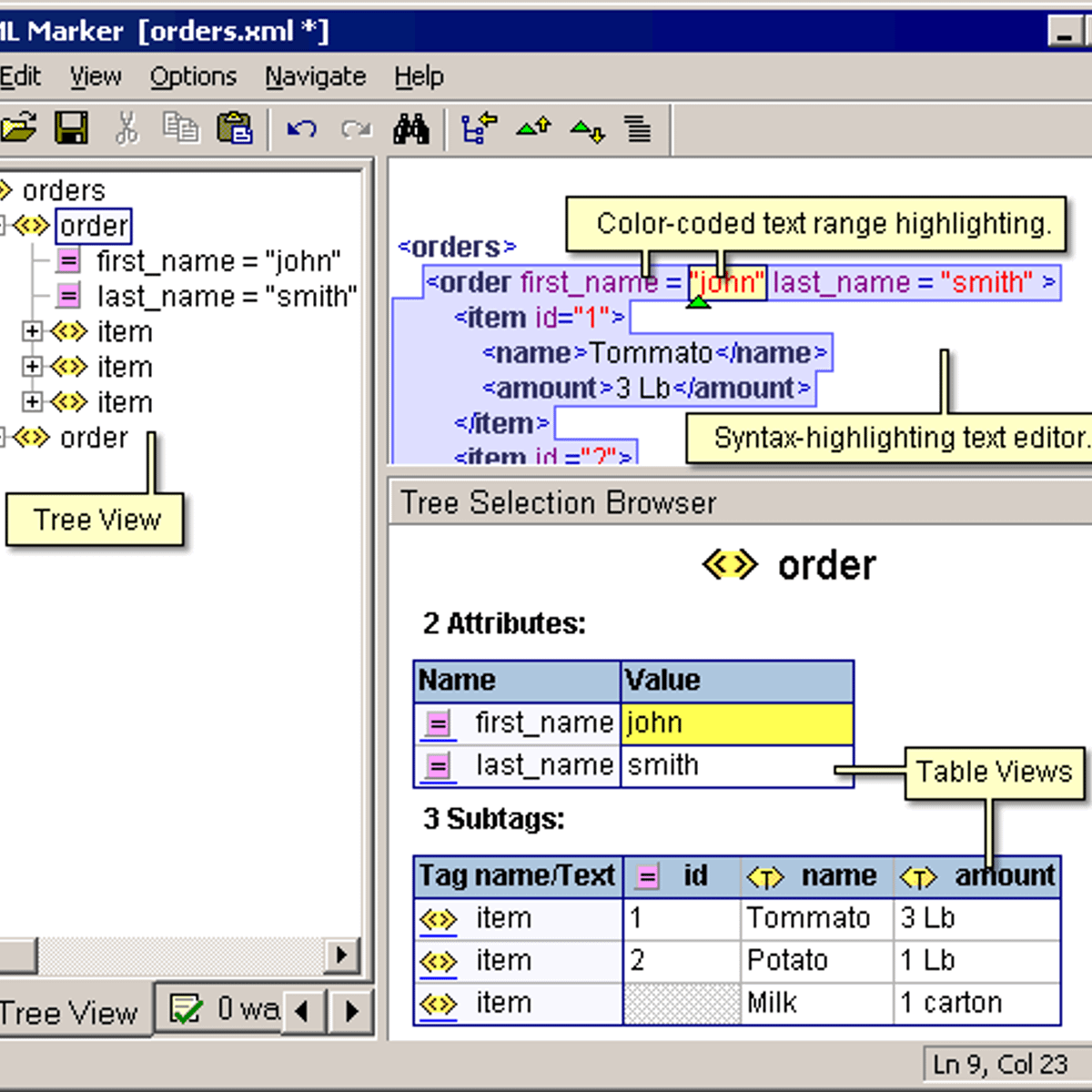Go to the previous tag with the up arrow icon
Viewport: 1092px width, 1092px height.
click(533, 127)
